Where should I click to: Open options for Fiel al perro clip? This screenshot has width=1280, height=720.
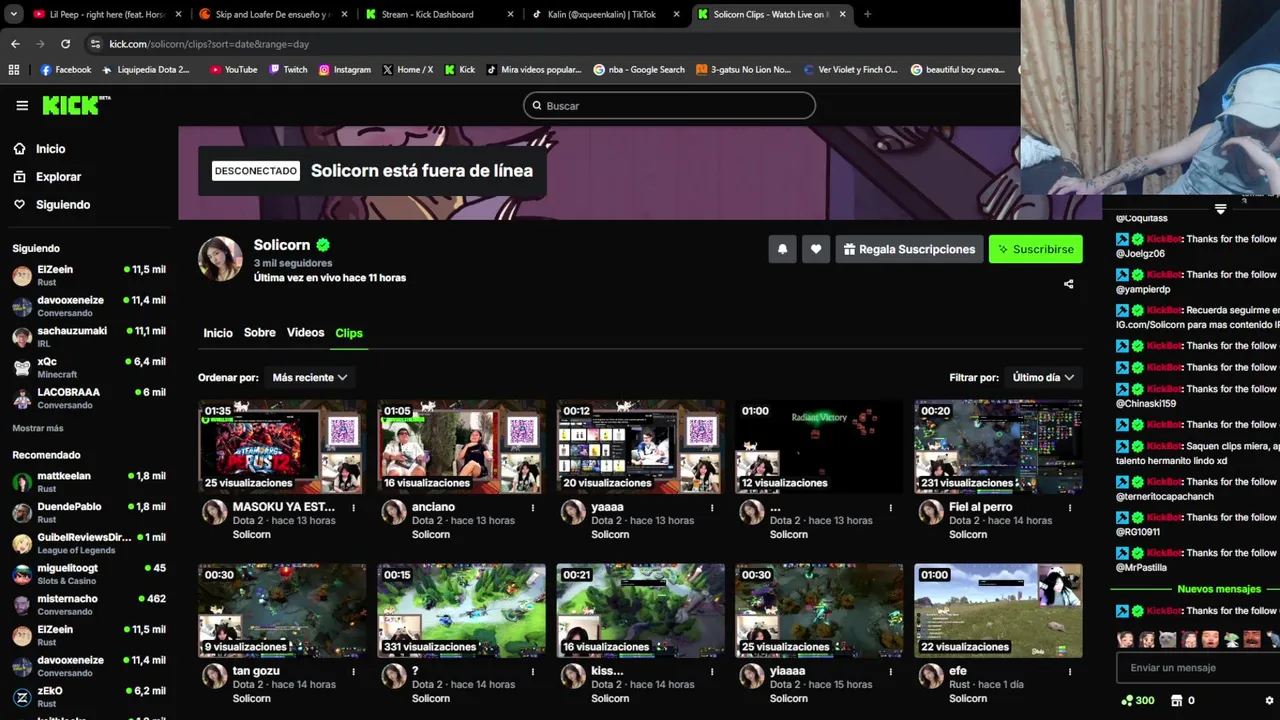click(1070, 507)
